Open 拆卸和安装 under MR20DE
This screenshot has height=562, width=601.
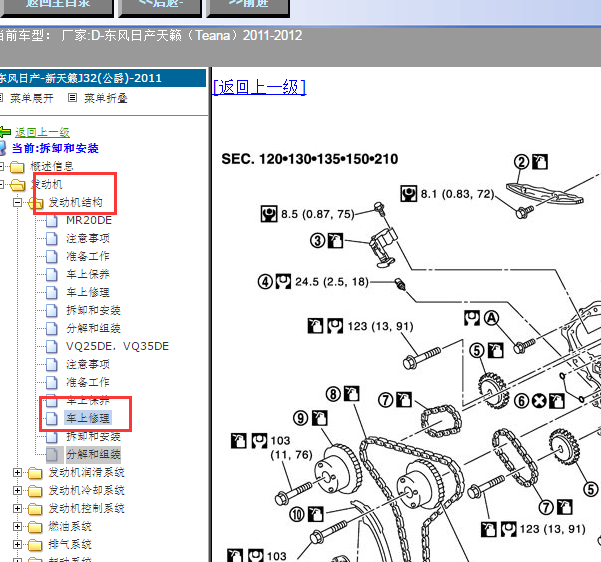pos(94,310)
